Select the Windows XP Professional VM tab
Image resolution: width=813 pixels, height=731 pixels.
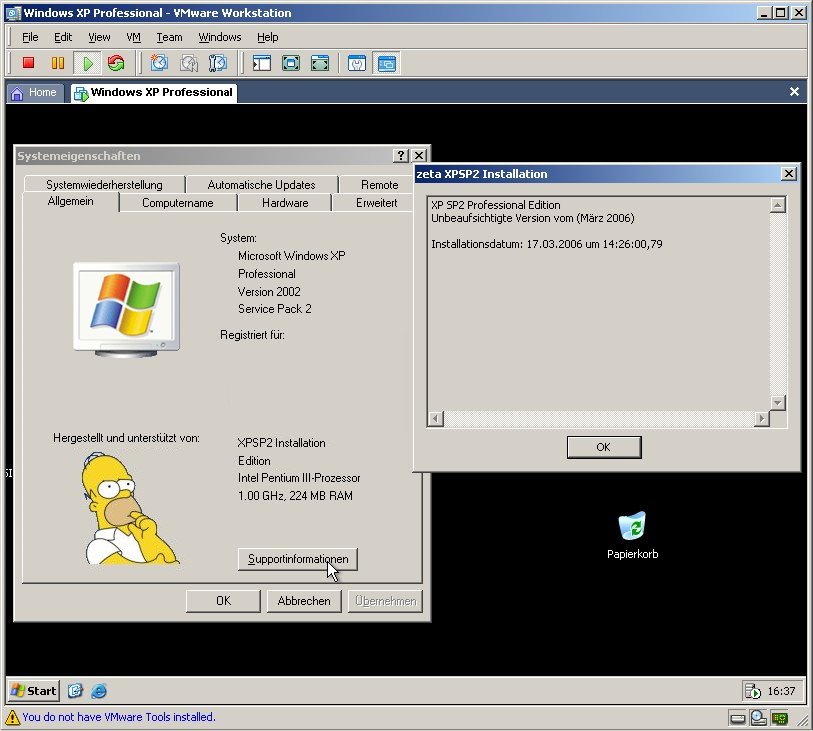(154, 93)
